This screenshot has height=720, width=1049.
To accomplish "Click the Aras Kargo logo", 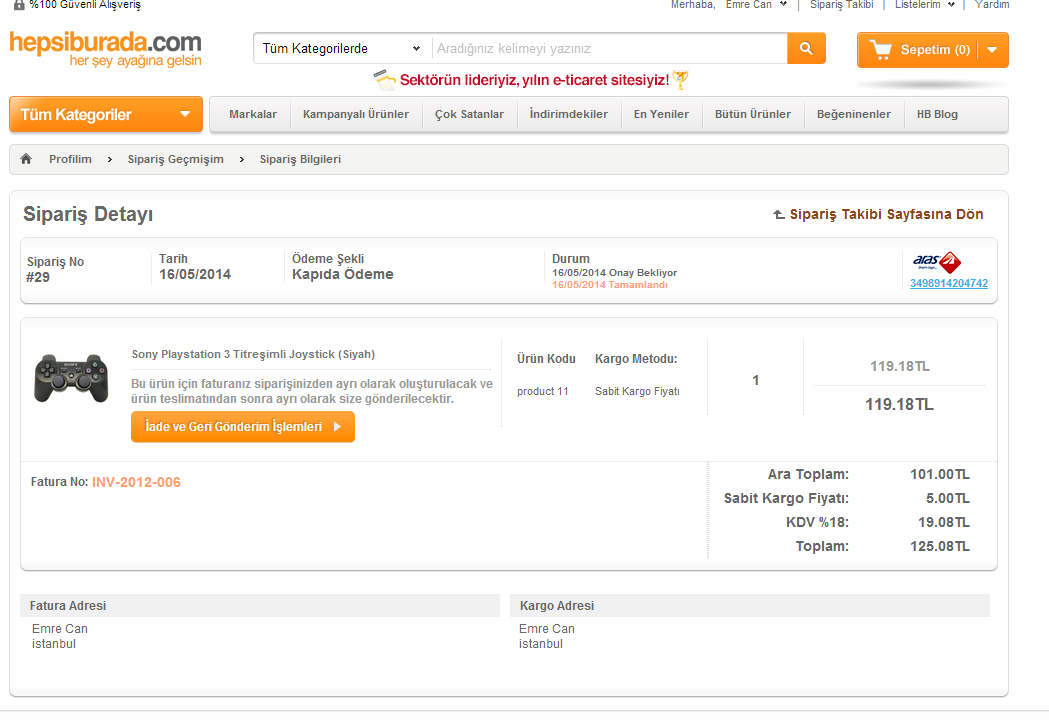I will pos(937,262).
